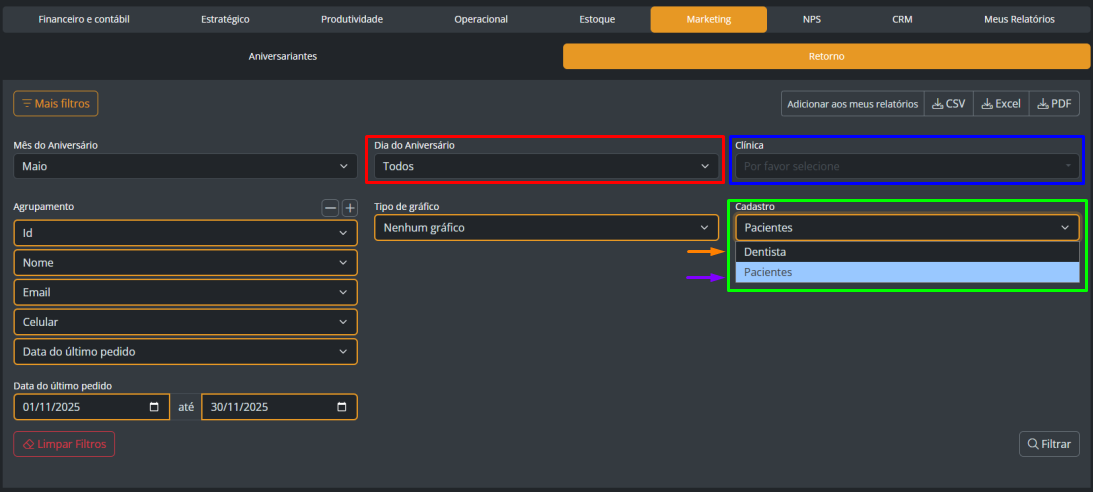Clear filters with Limpar Filtros

(64, 444)
